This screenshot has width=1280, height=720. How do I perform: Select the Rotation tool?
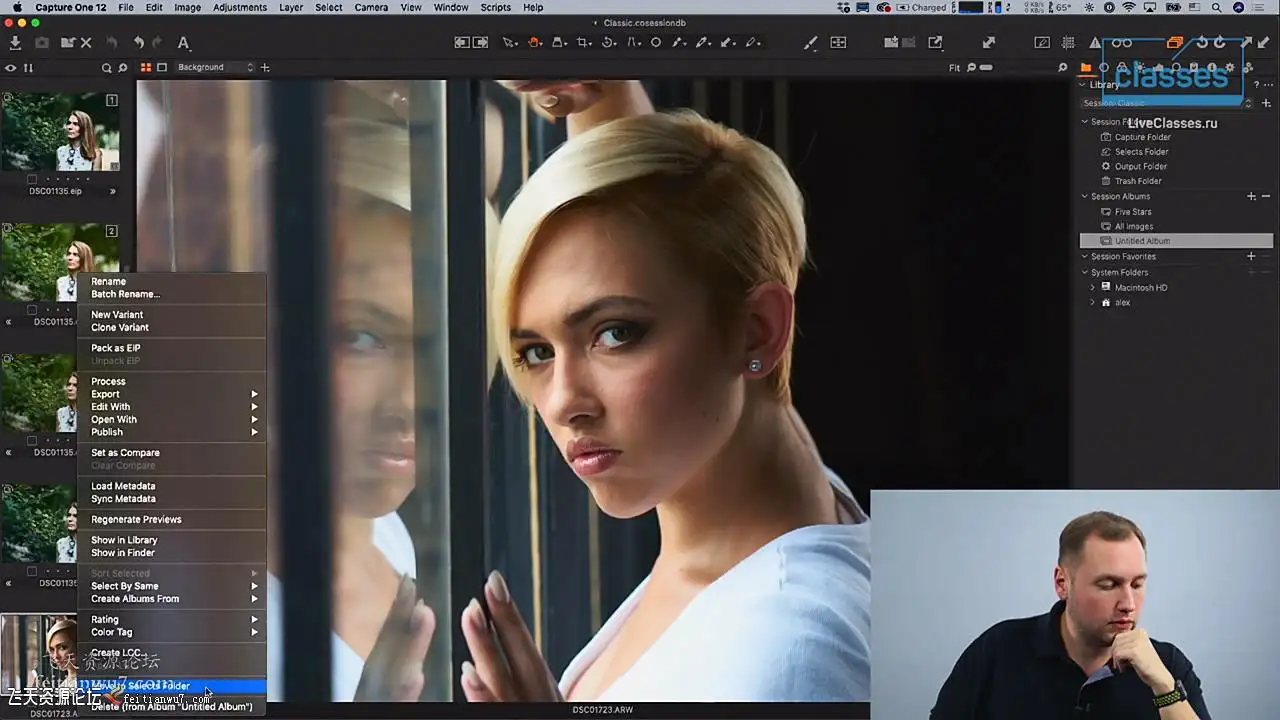tap(608, 43)
